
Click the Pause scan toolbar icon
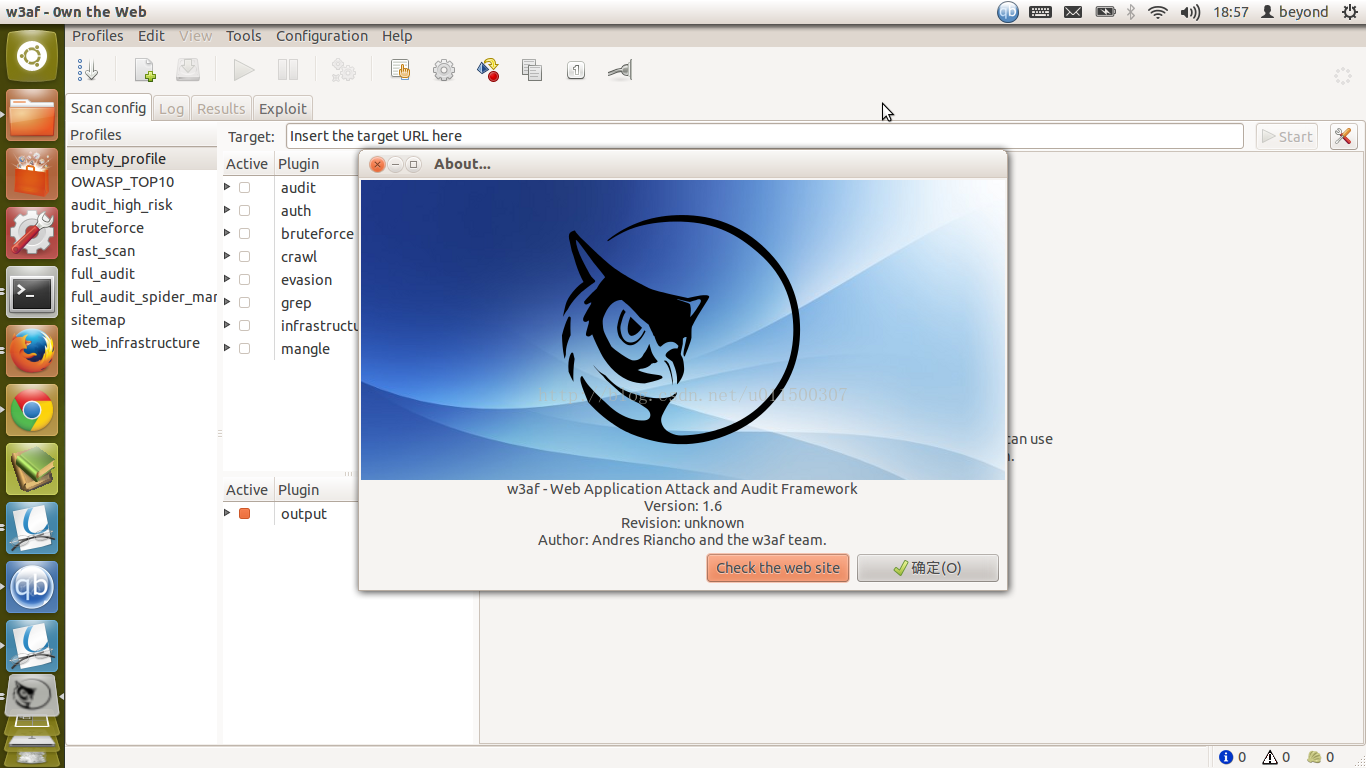[288, 70]
